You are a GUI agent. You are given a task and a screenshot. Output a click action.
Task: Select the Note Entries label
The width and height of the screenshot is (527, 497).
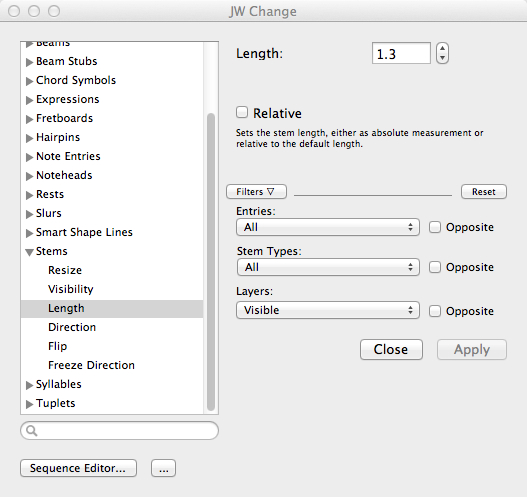pyautogui.click(x=68, y=156)
